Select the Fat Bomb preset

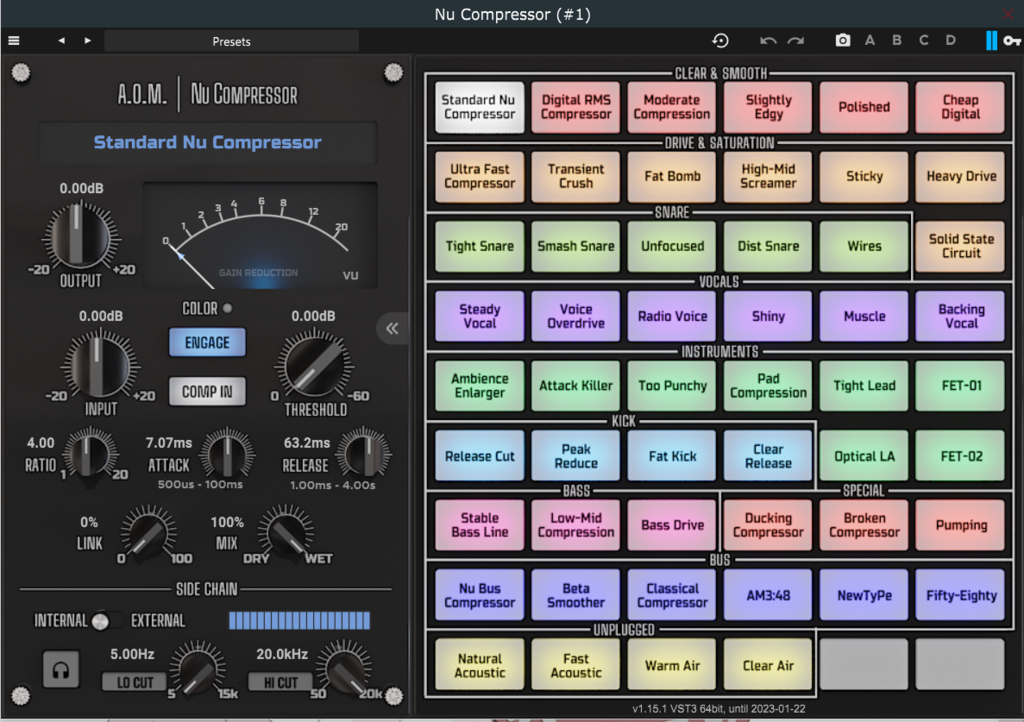tap(671, 176)
